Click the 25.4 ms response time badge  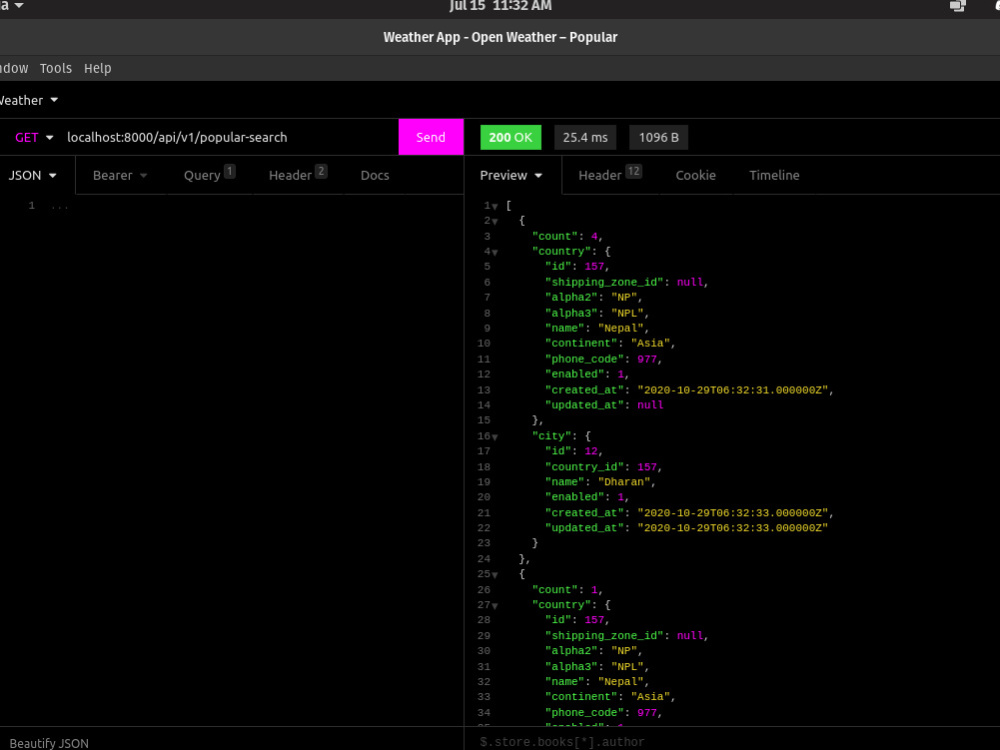pyautogui.click(x=585, y=137)
